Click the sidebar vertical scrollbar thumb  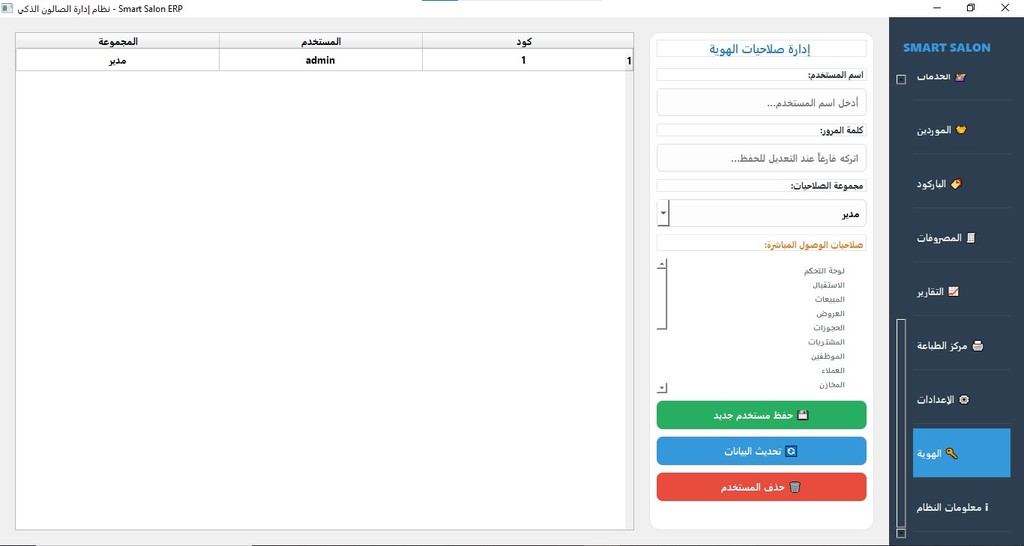pos(901,423)
